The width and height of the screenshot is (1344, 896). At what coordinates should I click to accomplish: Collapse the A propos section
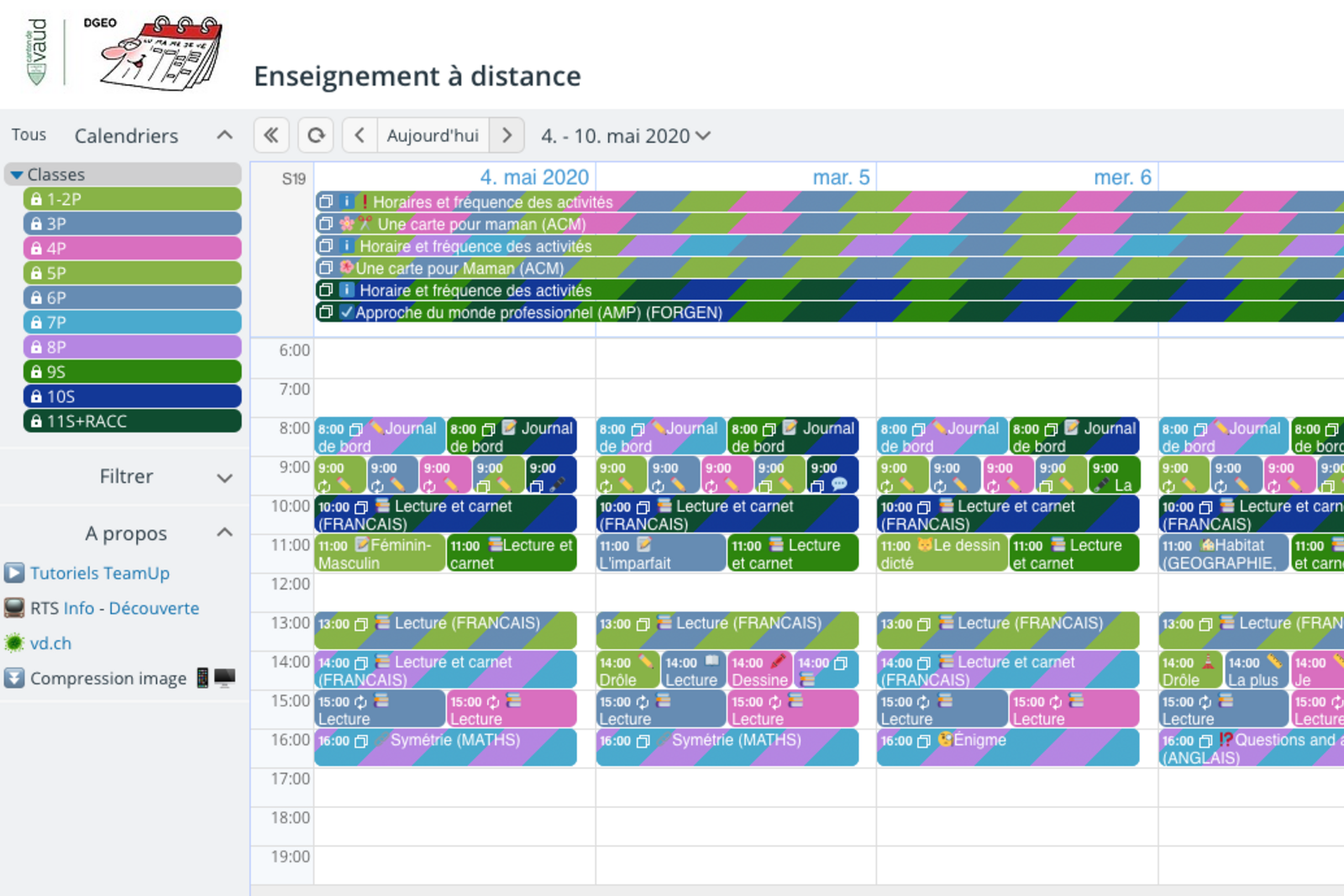point(224,532)
